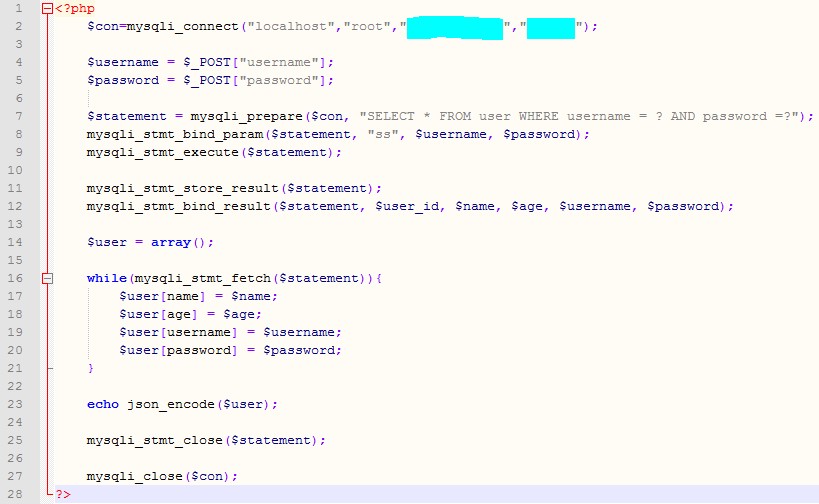Click the $user_id variable
Viewport: 819px width, 504px height.
coord(407,206)
